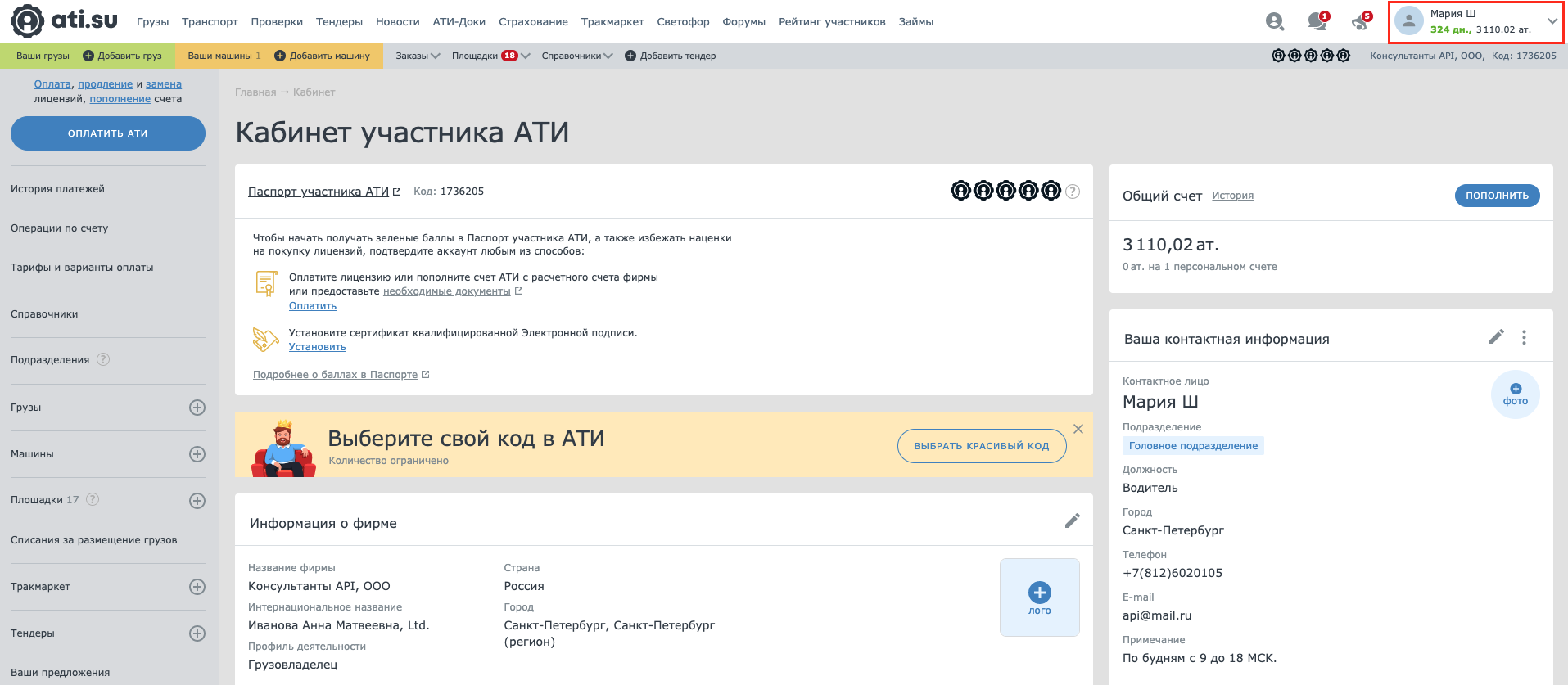Open Тарифы и варианты оплаты
Image resolution: width=1568 pixels, height=685 pixels.
point(82,268)
